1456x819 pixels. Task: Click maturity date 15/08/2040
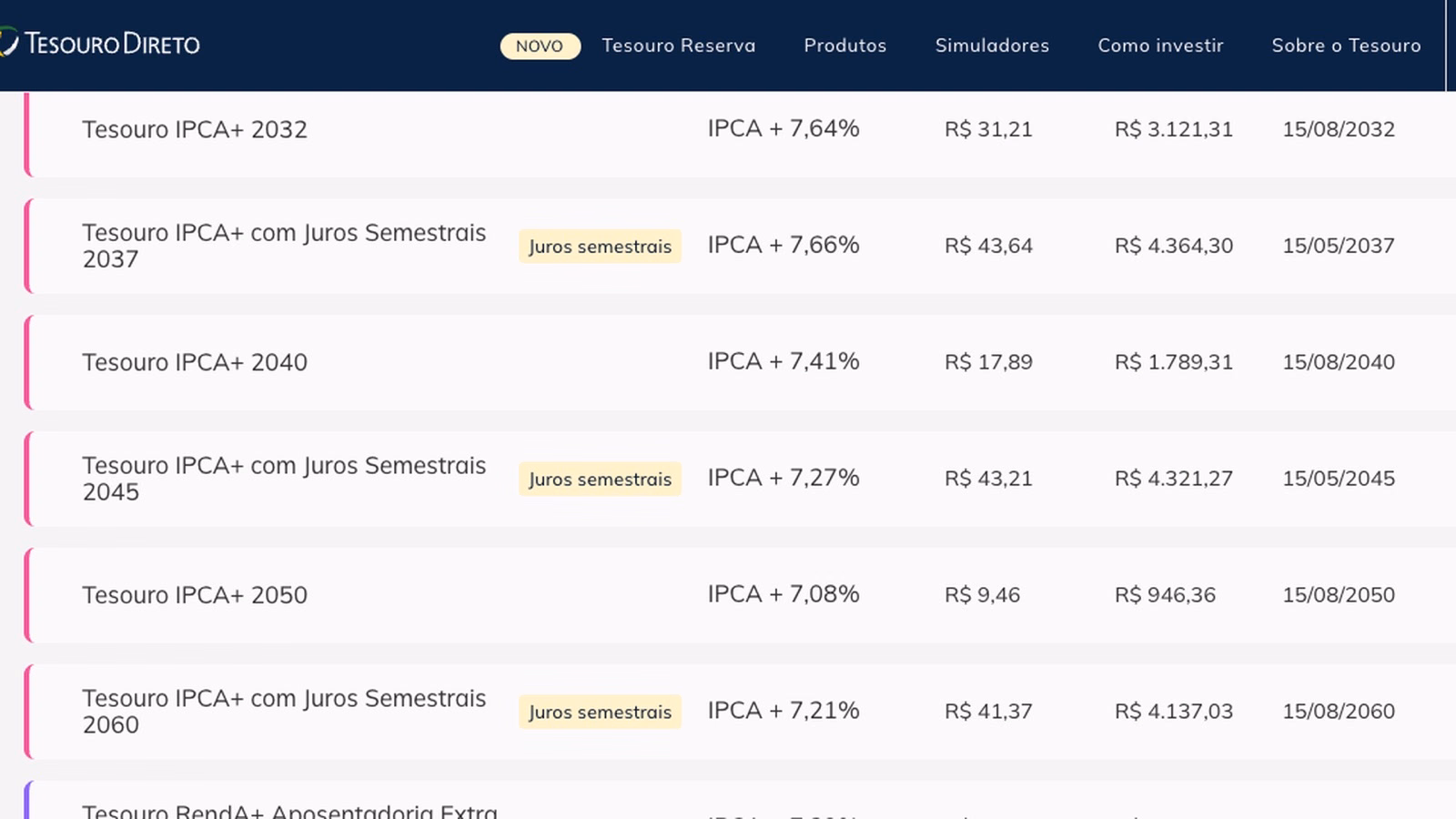1339,362
